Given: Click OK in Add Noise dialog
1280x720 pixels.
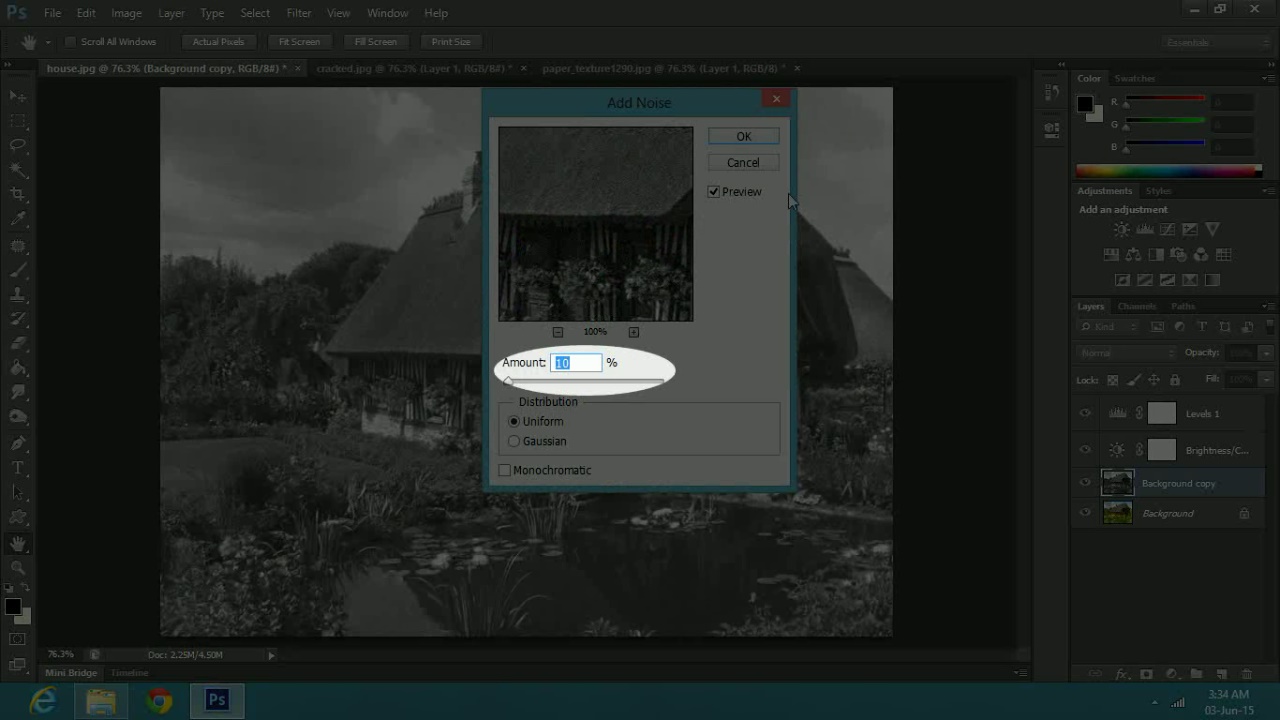Looking at the screenshot, I should pos(743,136).
